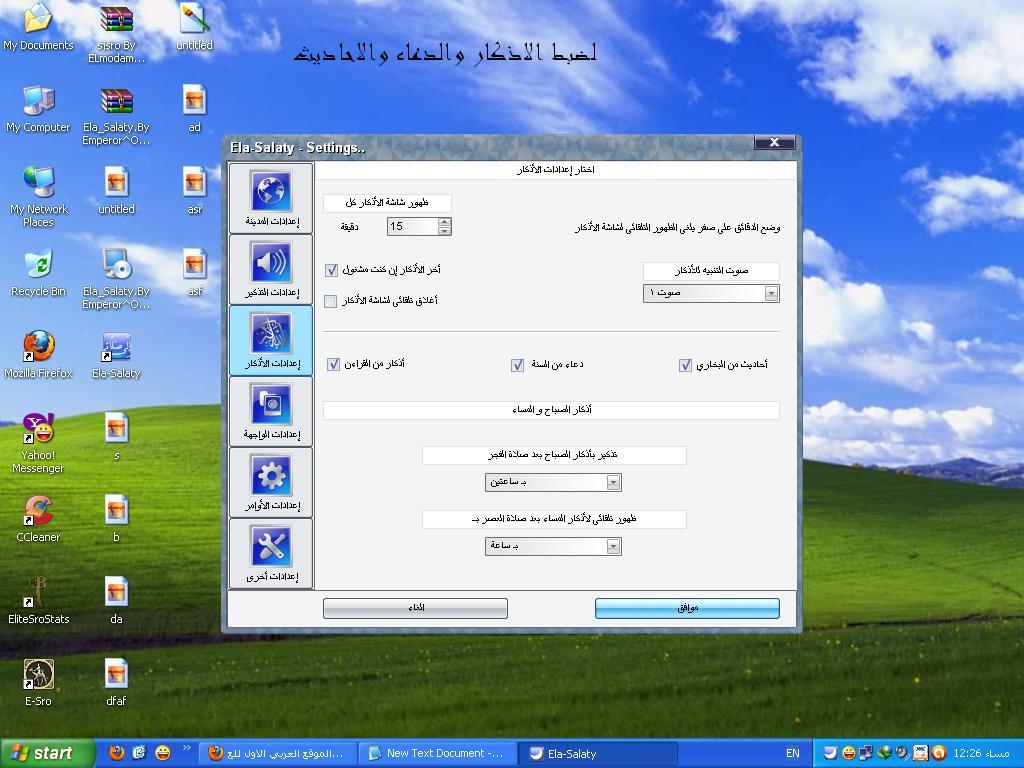
Task: Select the dfaf file icon
Action: (116, 683)
